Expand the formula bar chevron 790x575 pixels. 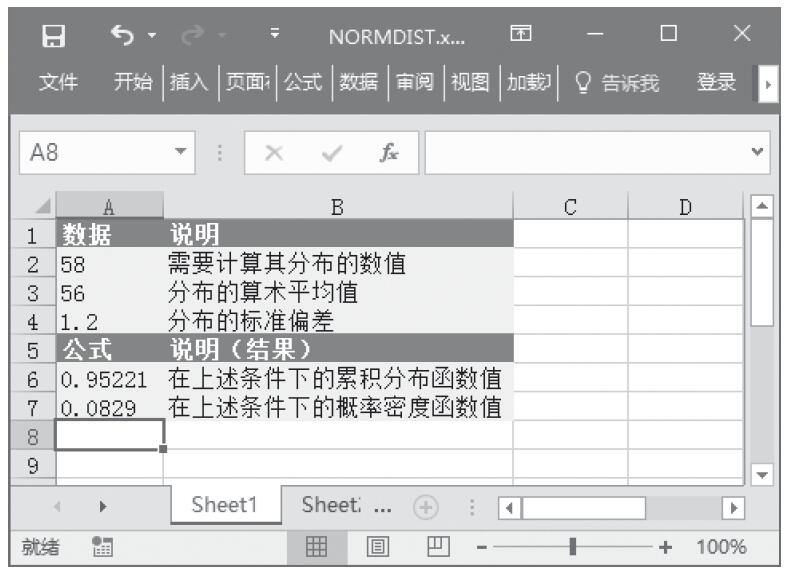pos(757,153)
